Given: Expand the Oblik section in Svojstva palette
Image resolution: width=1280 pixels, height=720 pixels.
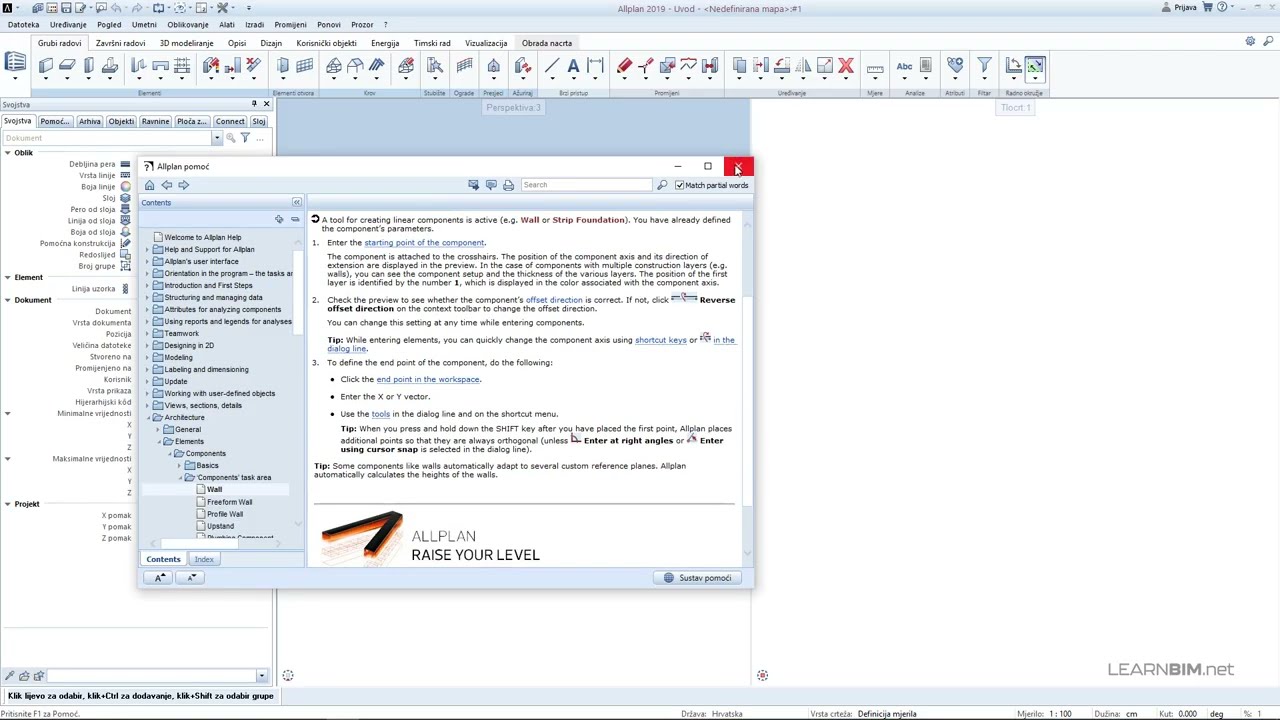Looking at the screenshot, I should coord(7,153).
